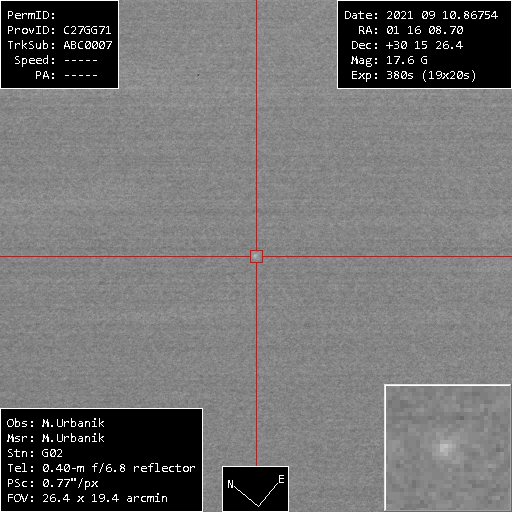Click the bright object in the inset
The image size is (512, 512).
point(444,447)
